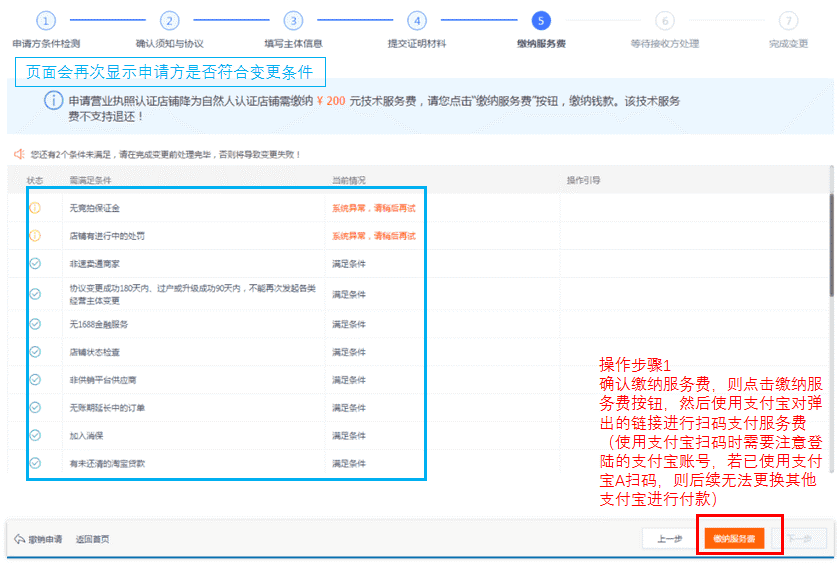
Task: Click warning status icon for 无竞拍保证金
Action: tap(35, 208)
